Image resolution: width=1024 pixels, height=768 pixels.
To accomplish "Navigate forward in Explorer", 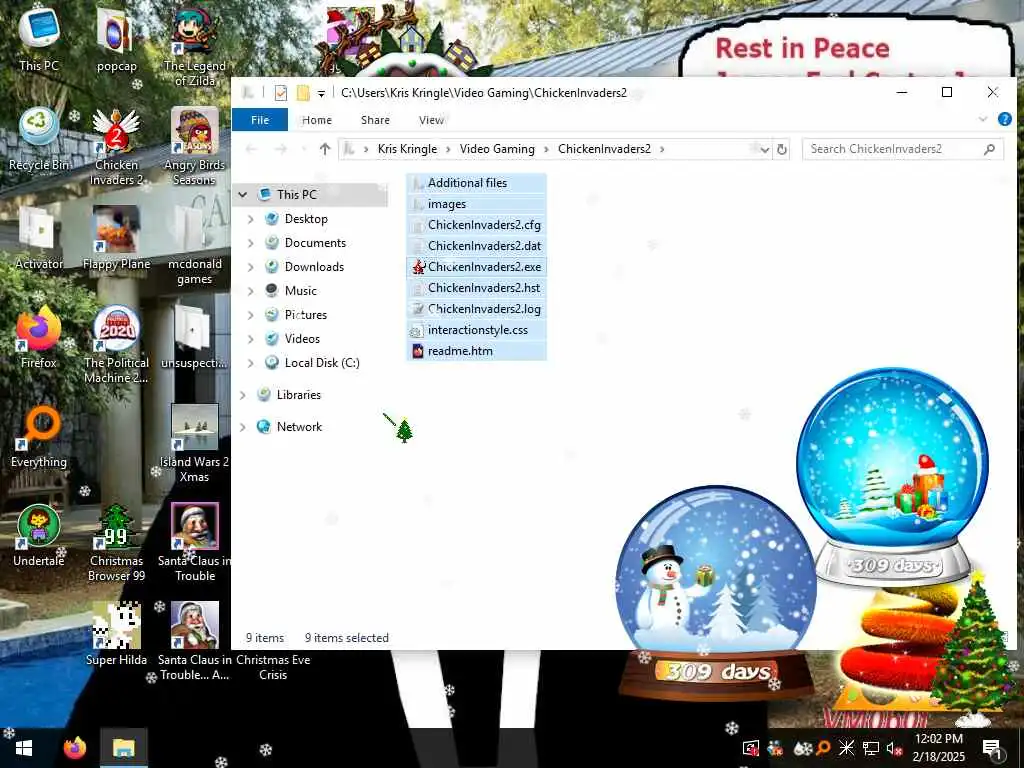I will [x=281, y=150].
